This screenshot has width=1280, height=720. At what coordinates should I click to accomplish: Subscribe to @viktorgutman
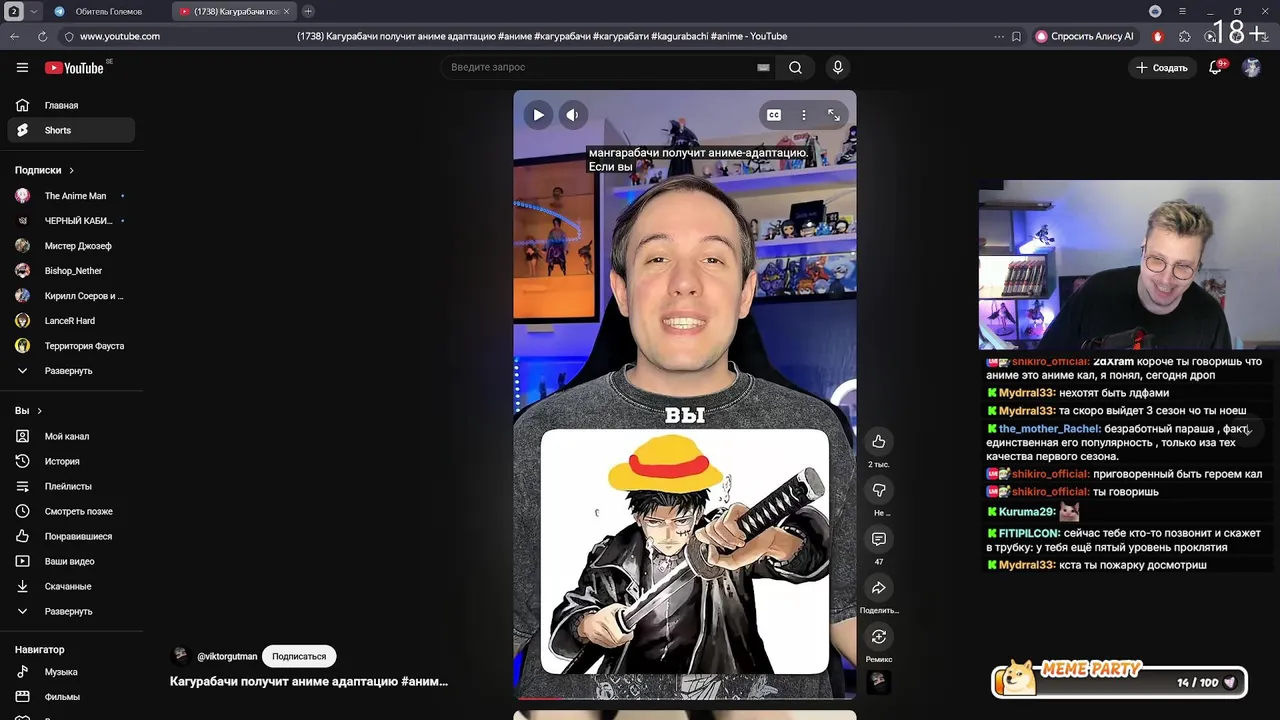[299, 656]
